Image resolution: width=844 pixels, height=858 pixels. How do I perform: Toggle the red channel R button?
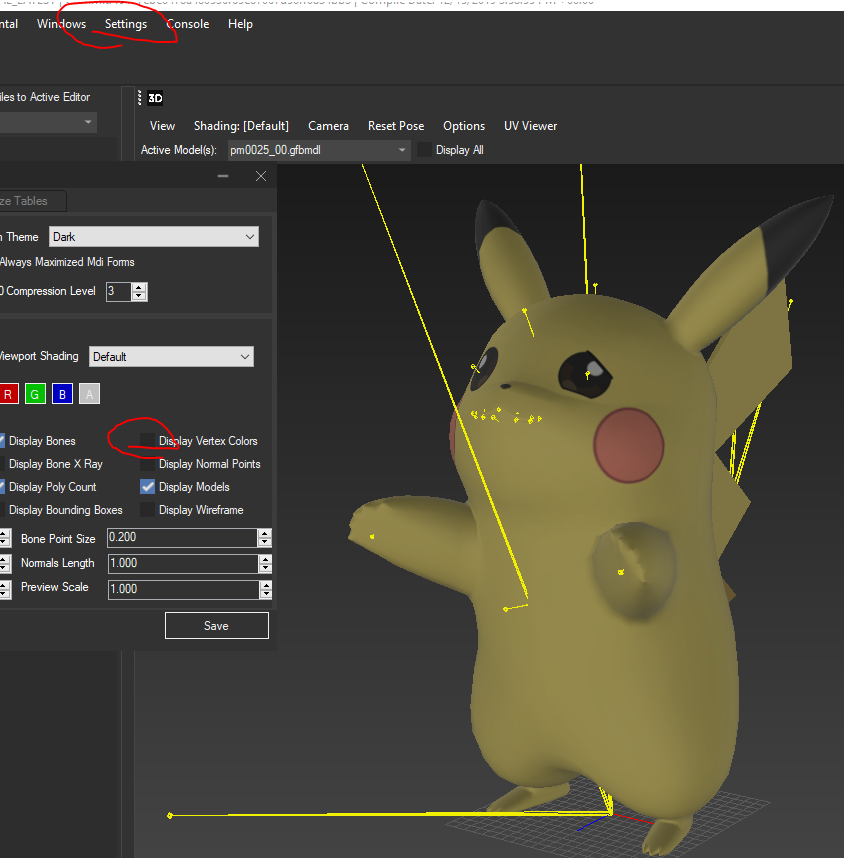click(x=8, y=394)
